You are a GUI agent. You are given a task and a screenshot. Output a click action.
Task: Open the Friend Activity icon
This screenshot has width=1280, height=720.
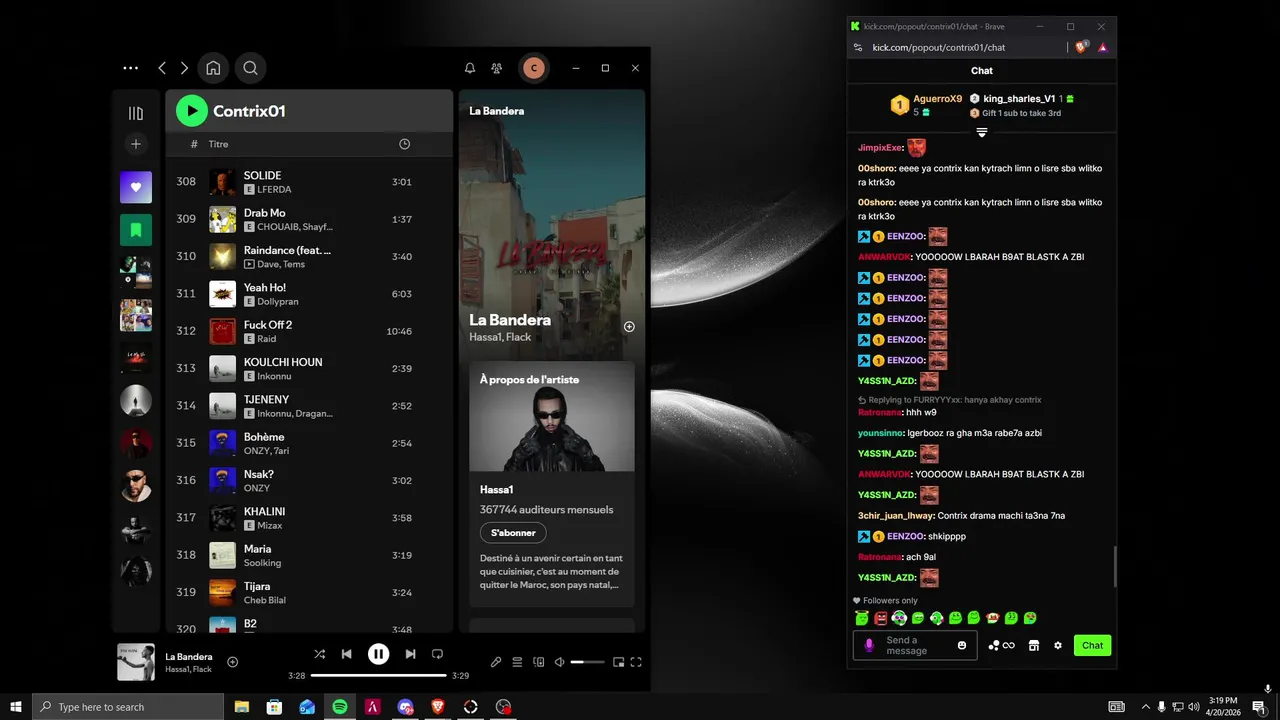(497, 68)
